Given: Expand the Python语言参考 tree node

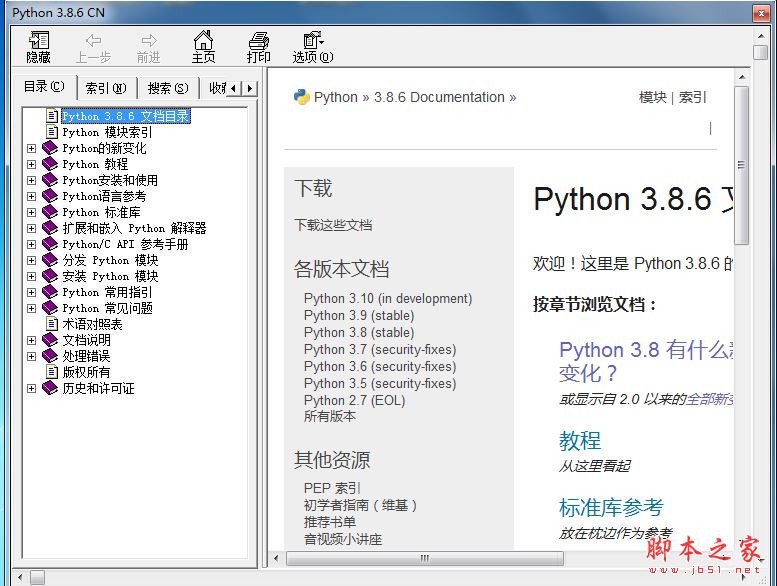Looking at the screenshot, I should (x=32, y=196).
